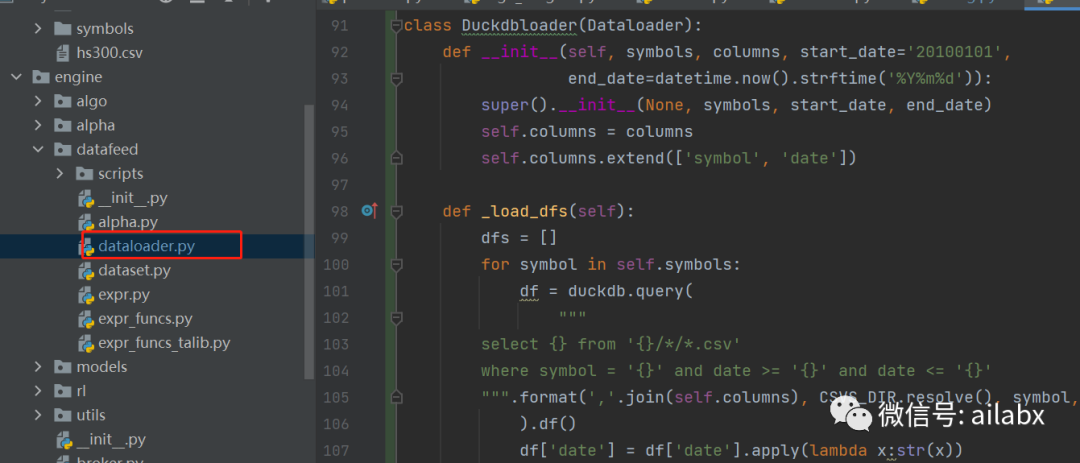Click the algo folder icon
This screenshot has width=1080, height=463.
(63, 101)
